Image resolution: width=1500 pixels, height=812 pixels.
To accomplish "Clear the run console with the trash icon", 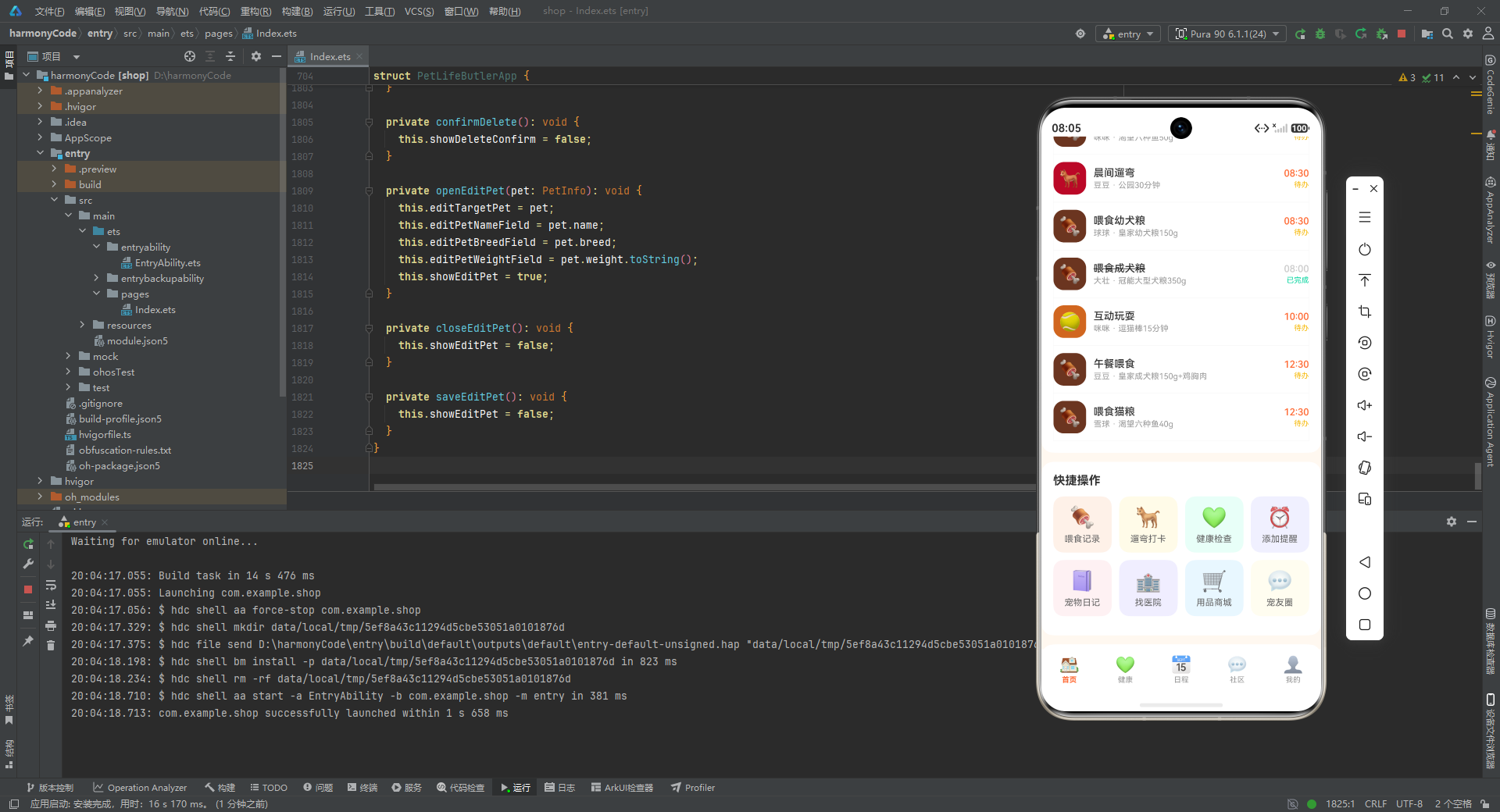I will coord(51,645).
